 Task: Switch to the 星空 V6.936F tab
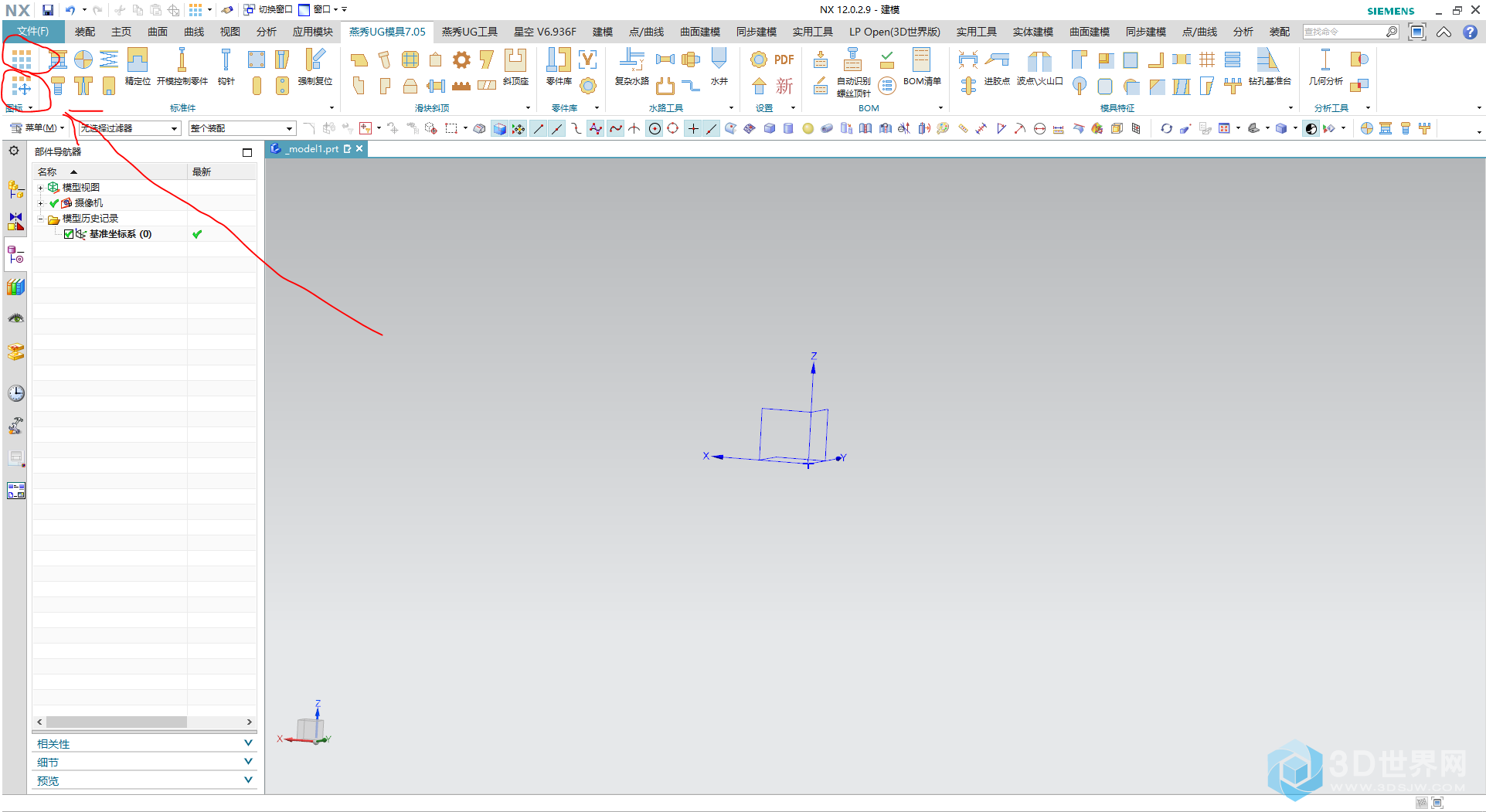click(545, 32)
